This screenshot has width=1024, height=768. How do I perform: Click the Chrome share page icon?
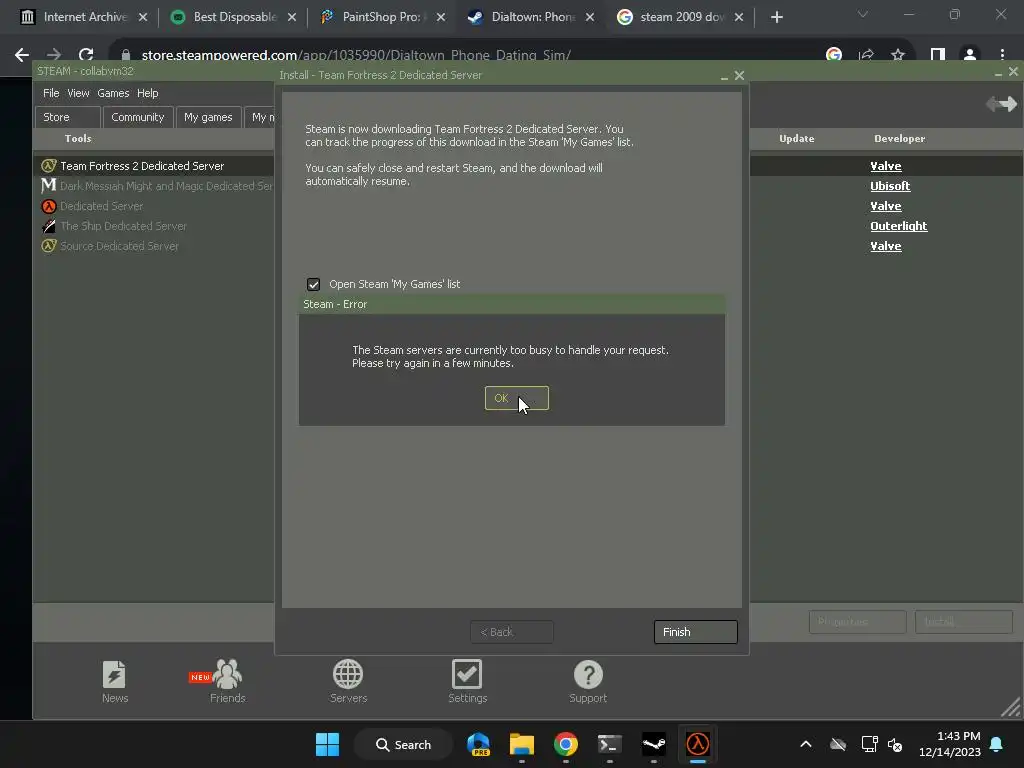coord(866,55)
